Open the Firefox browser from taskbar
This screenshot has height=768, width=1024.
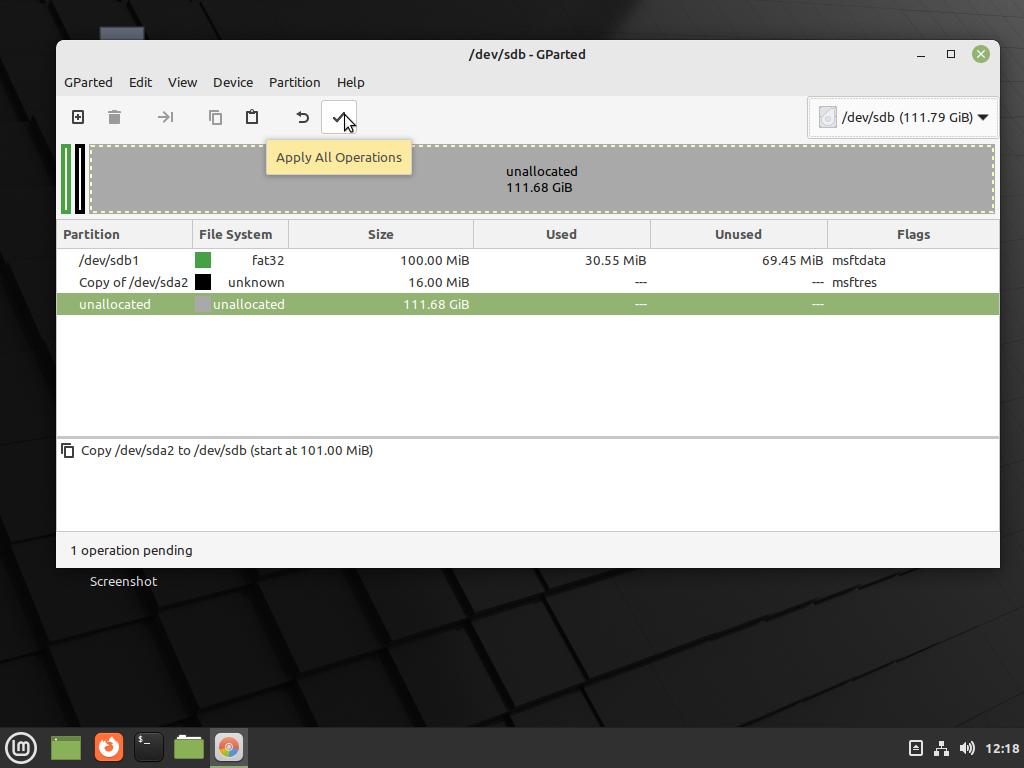108,747
